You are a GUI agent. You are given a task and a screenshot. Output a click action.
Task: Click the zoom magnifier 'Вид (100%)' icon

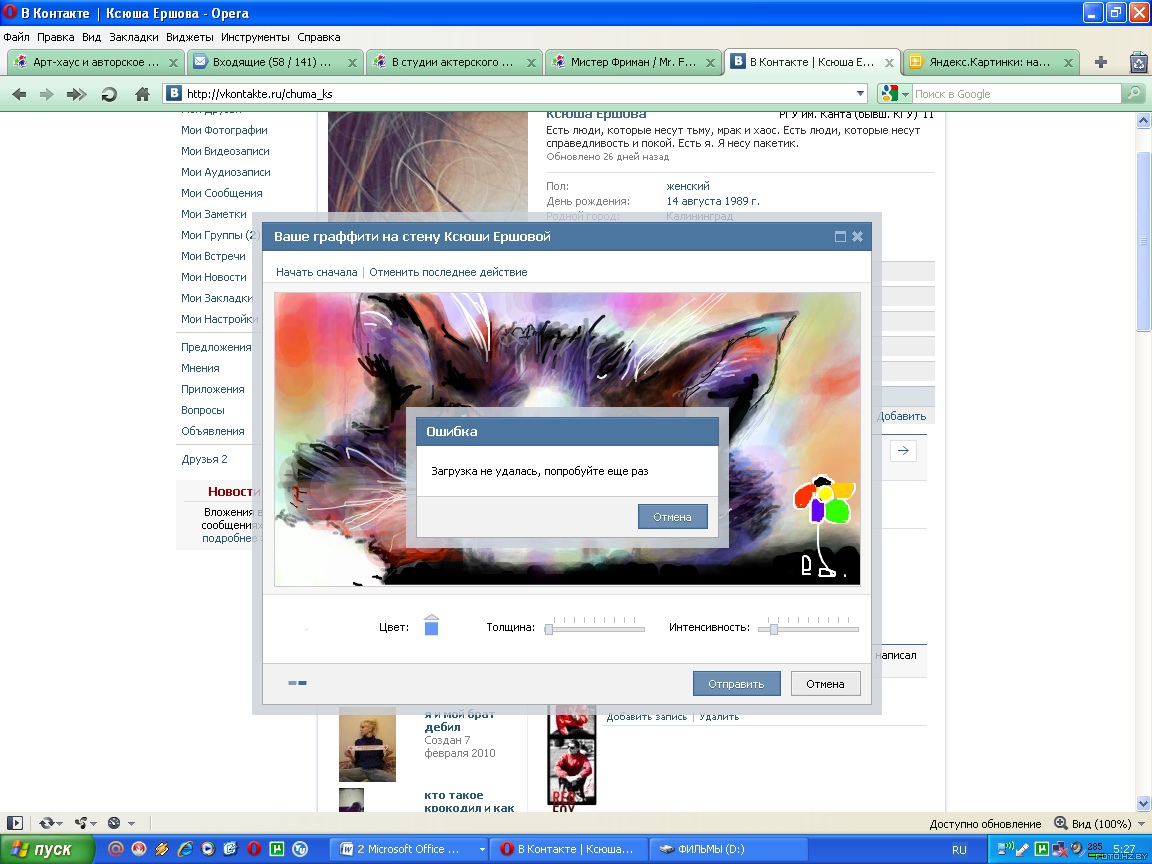click(1061, 824)
